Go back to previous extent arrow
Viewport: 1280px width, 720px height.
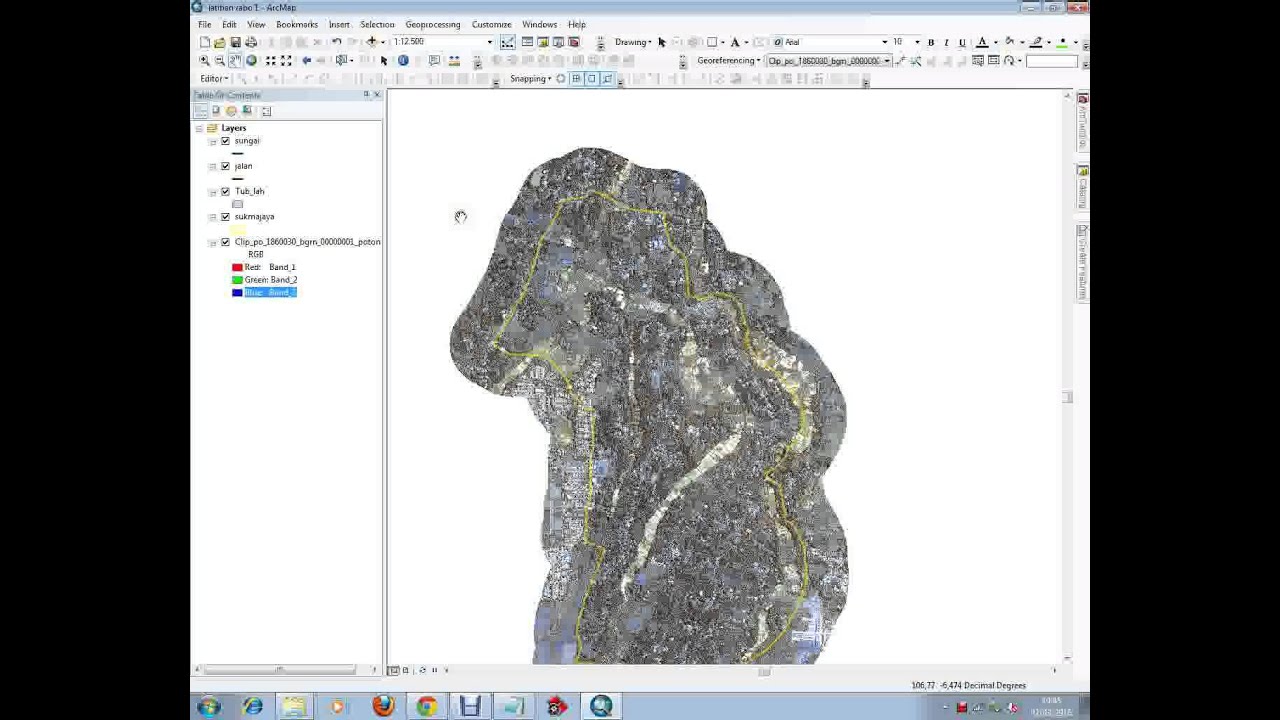pyautogui.click(x=307, y=60)
